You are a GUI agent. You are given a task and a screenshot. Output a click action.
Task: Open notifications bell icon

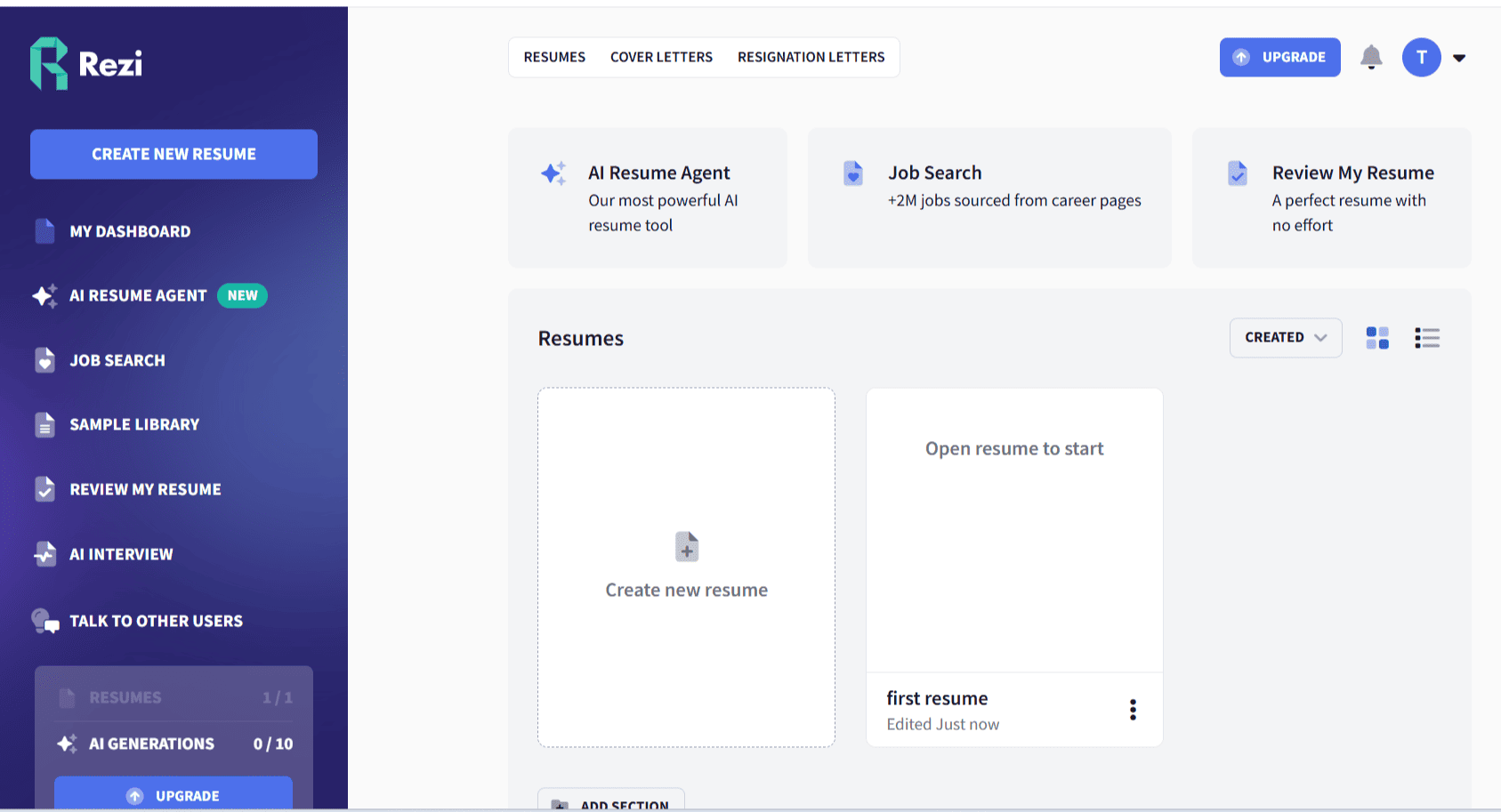(1371, 57)
